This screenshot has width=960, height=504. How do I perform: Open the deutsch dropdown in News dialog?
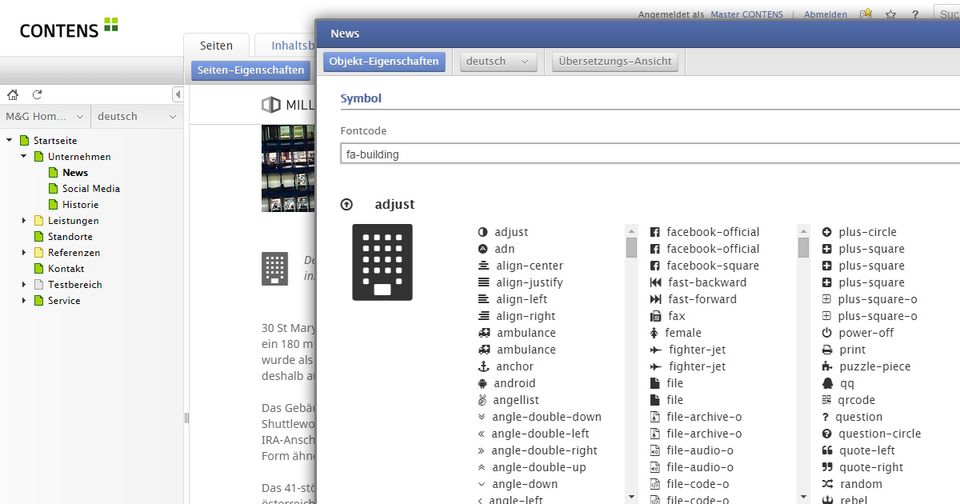pyautogui.click(x=498, y=62)
